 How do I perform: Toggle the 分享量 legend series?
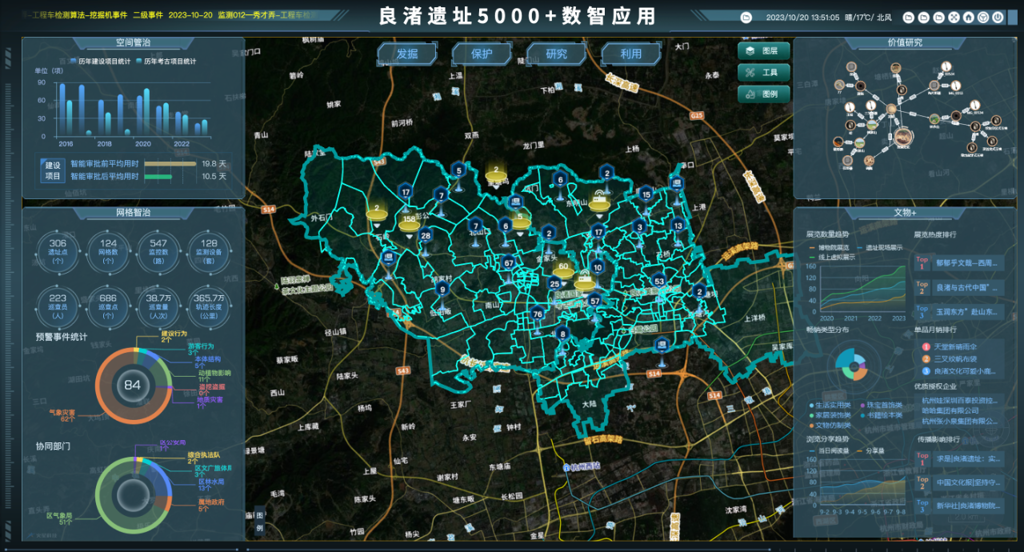click(871, 451)
